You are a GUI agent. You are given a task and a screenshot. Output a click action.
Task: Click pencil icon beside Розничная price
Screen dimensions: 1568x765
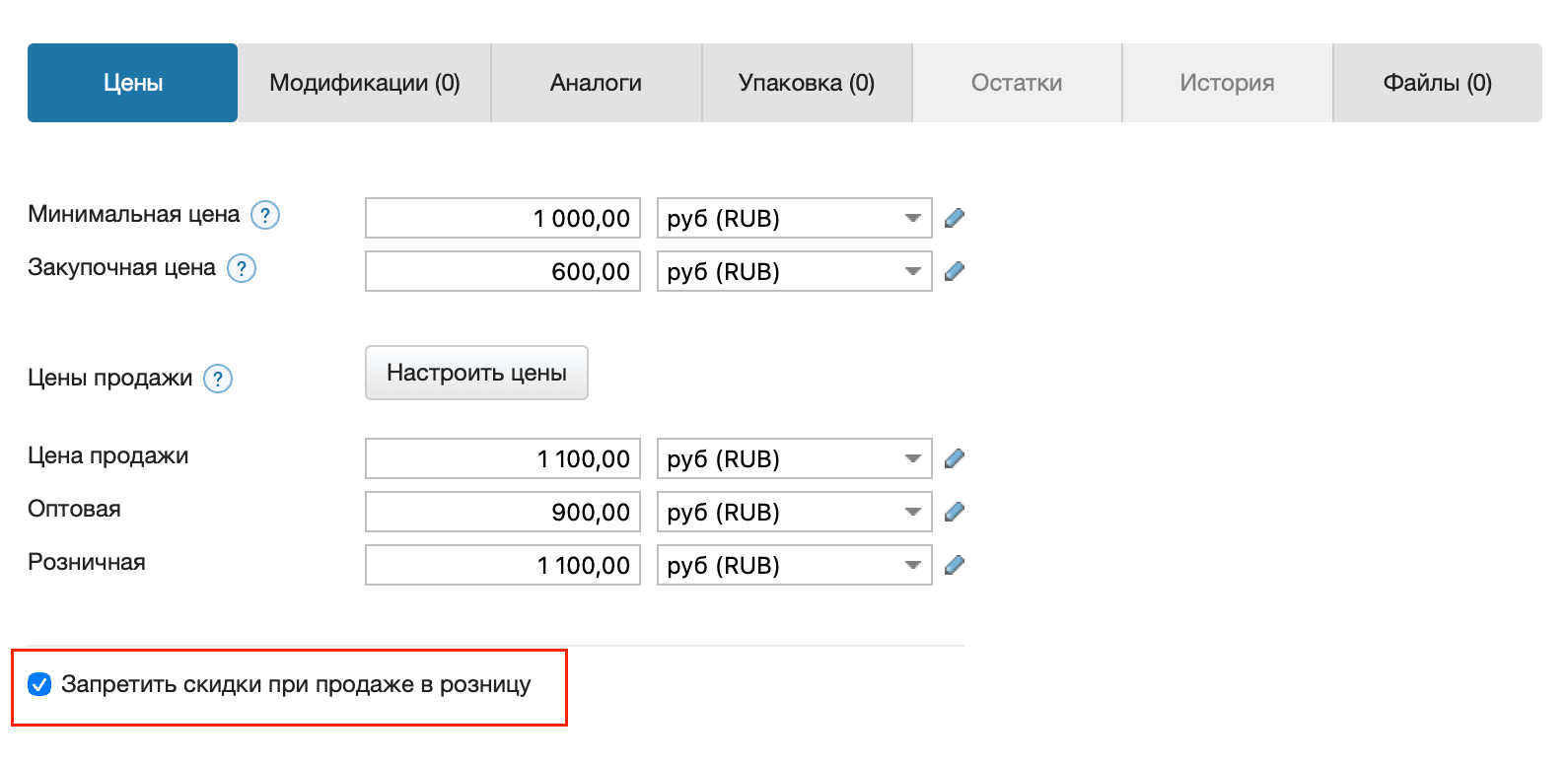(x=954, y=565)
